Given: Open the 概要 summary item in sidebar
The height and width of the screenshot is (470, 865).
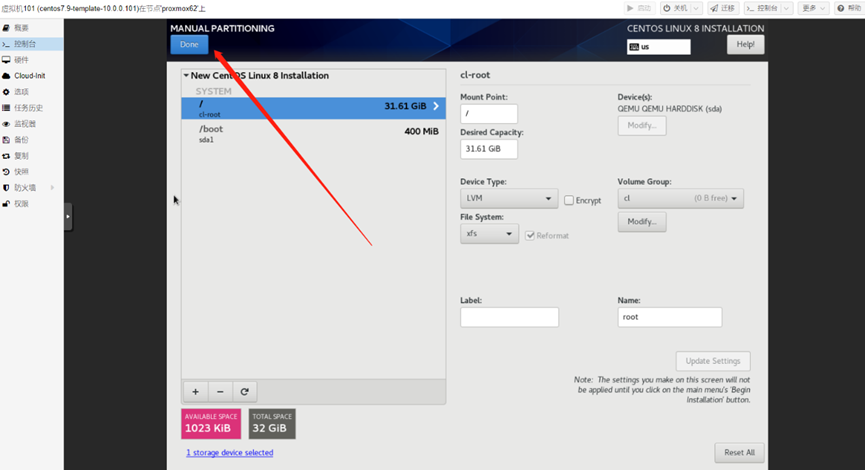Looking at the screenshot, I should [x=31, y=28].
